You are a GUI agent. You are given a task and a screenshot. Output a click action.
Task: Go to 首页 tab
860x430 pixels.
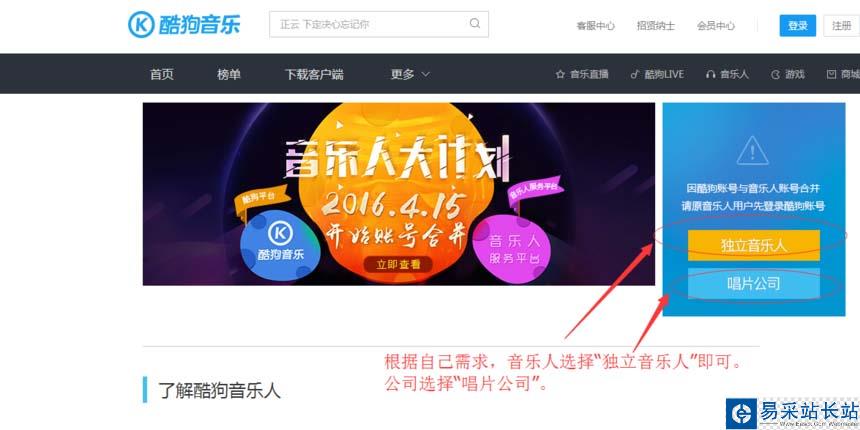point(162,74)
